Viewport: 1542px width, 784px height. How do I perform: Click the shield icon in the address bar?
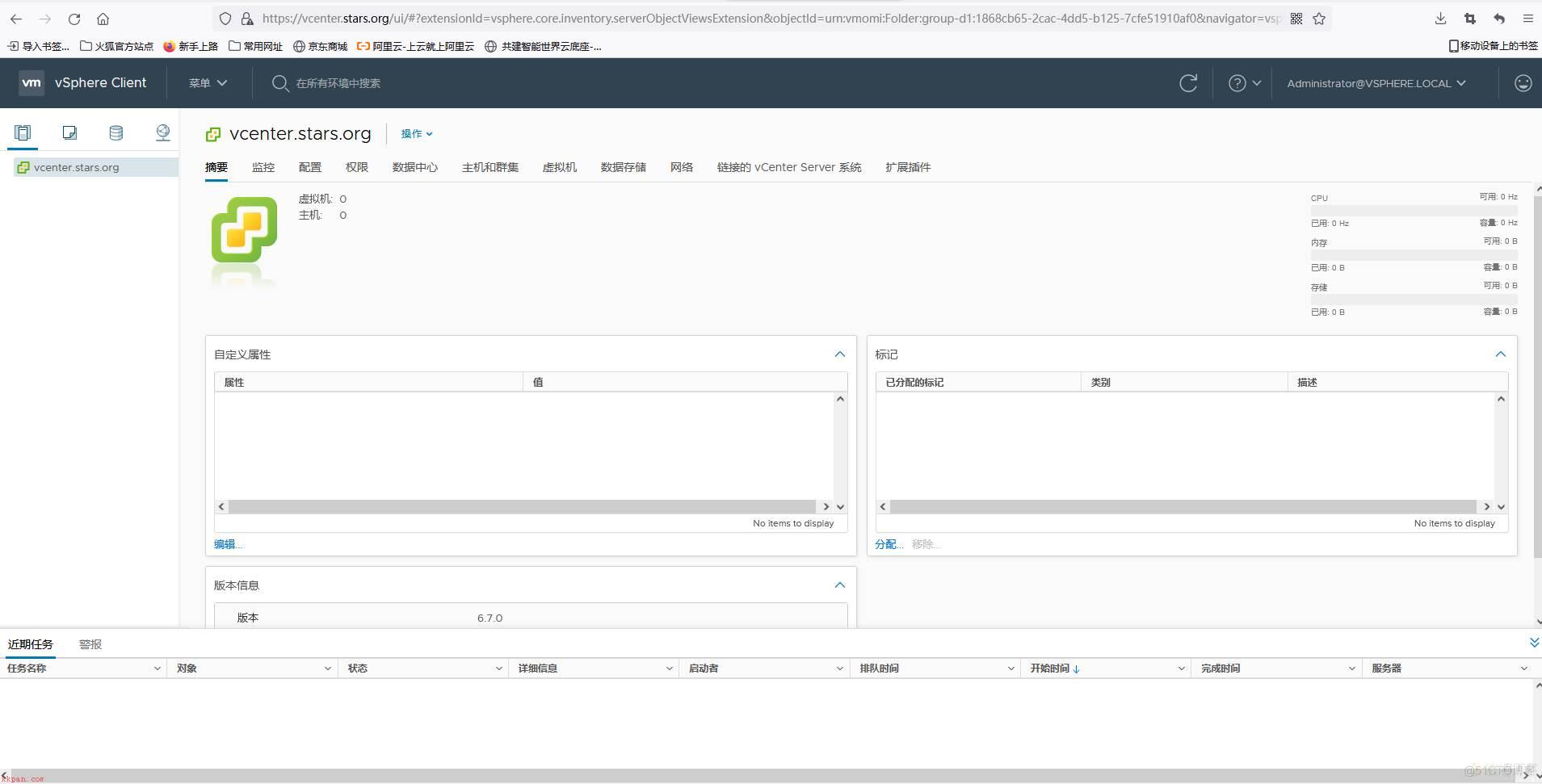coord(225,19)
